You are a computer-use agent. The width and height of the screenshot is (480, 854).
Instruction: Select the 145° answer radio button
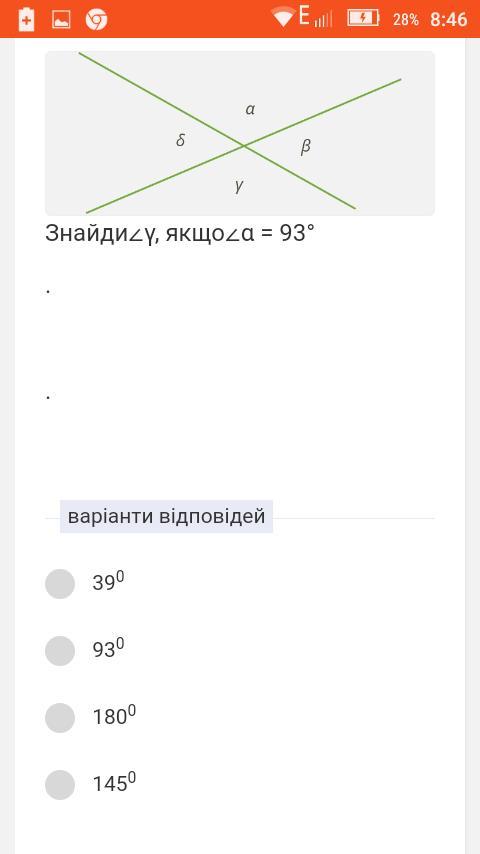point(60,785)
